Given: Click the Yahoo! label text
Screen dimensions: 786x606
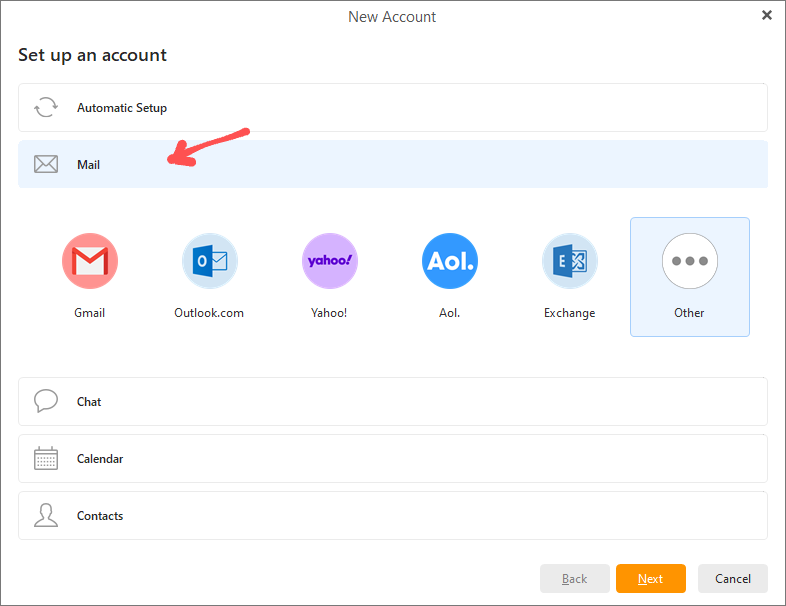Looking at the screenshot, I should tap(329, 313).
